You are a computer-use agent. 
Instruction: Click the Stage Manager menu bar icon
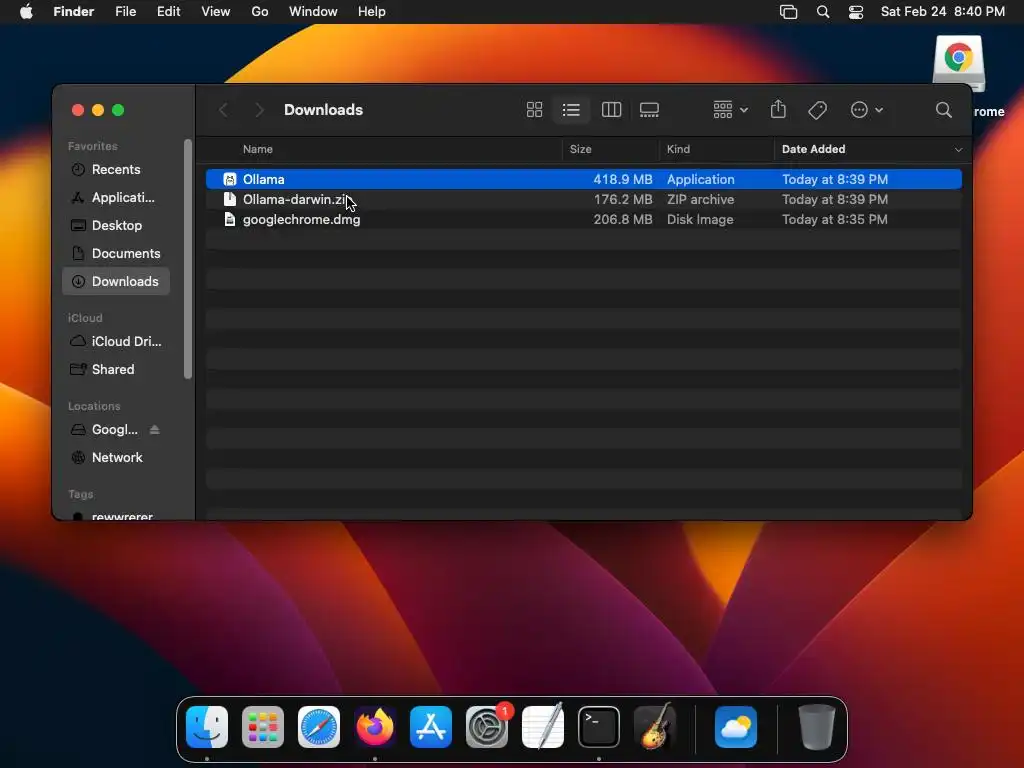click(788, 12)
